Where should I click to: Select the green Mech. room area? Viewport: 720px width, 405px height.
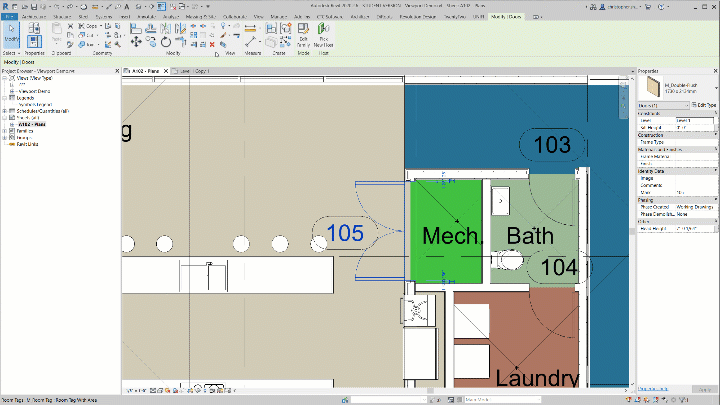[x=446, y=231]
